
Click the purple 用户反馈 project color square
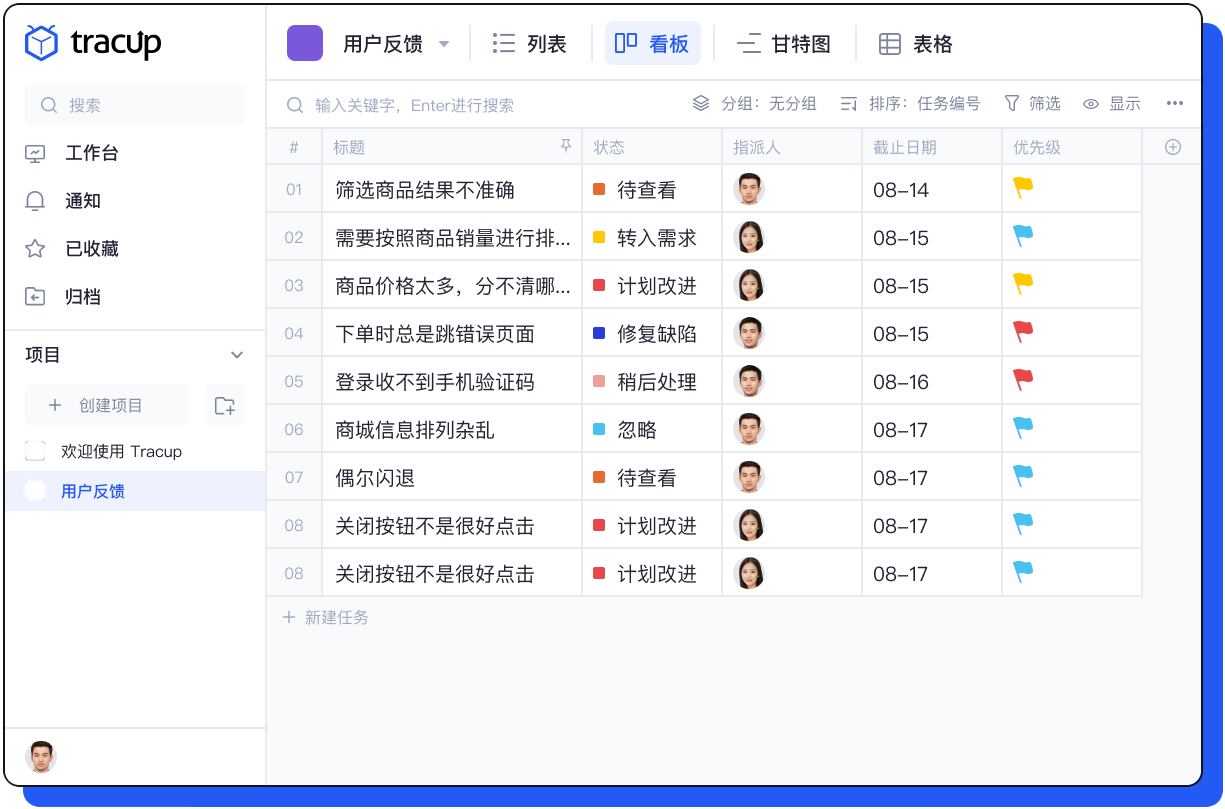(305, 44)
